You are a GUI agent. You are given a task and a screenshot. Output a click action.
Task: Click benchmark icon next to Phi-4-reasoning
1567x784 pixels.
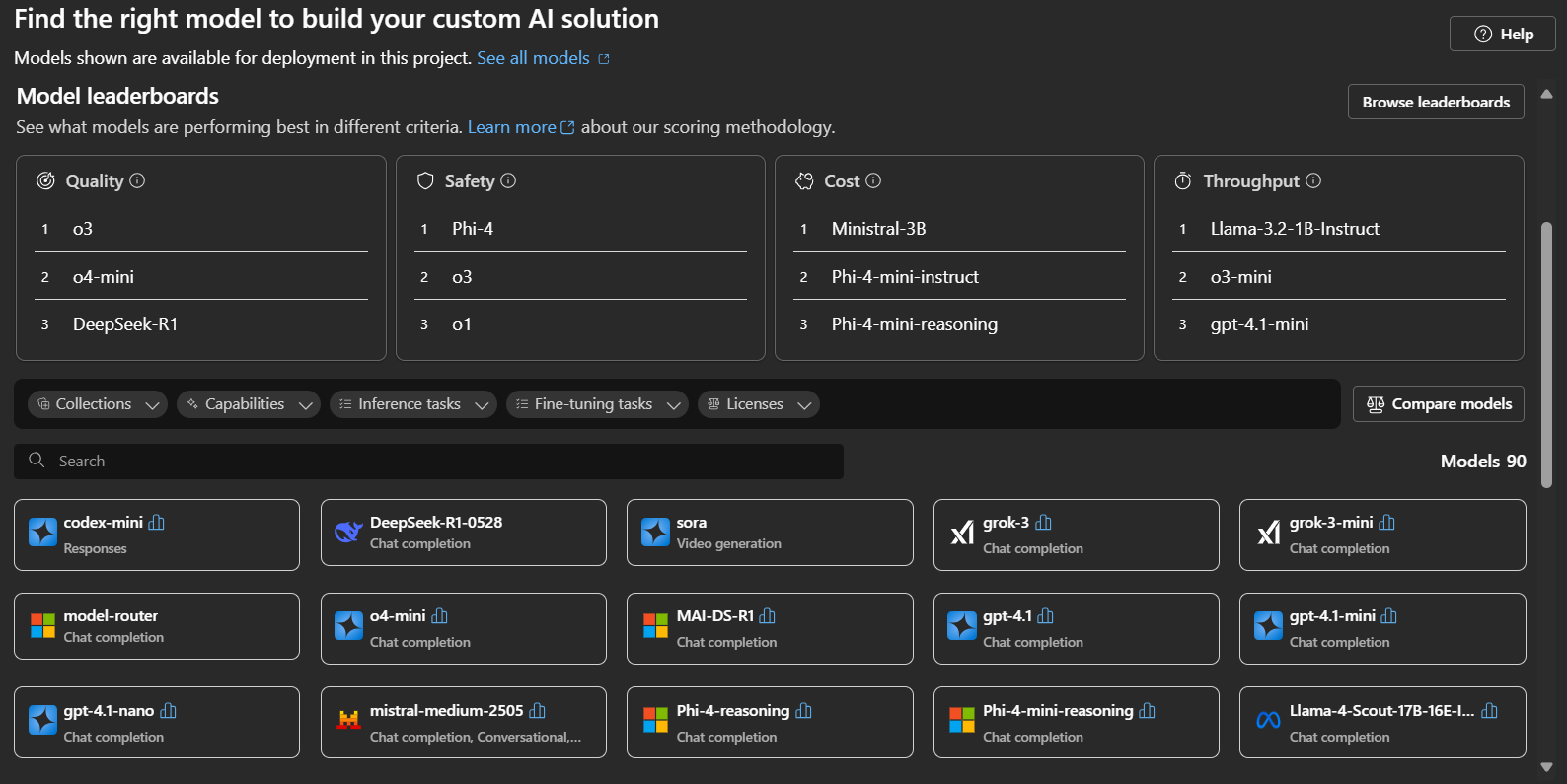[x=803, y=710]
